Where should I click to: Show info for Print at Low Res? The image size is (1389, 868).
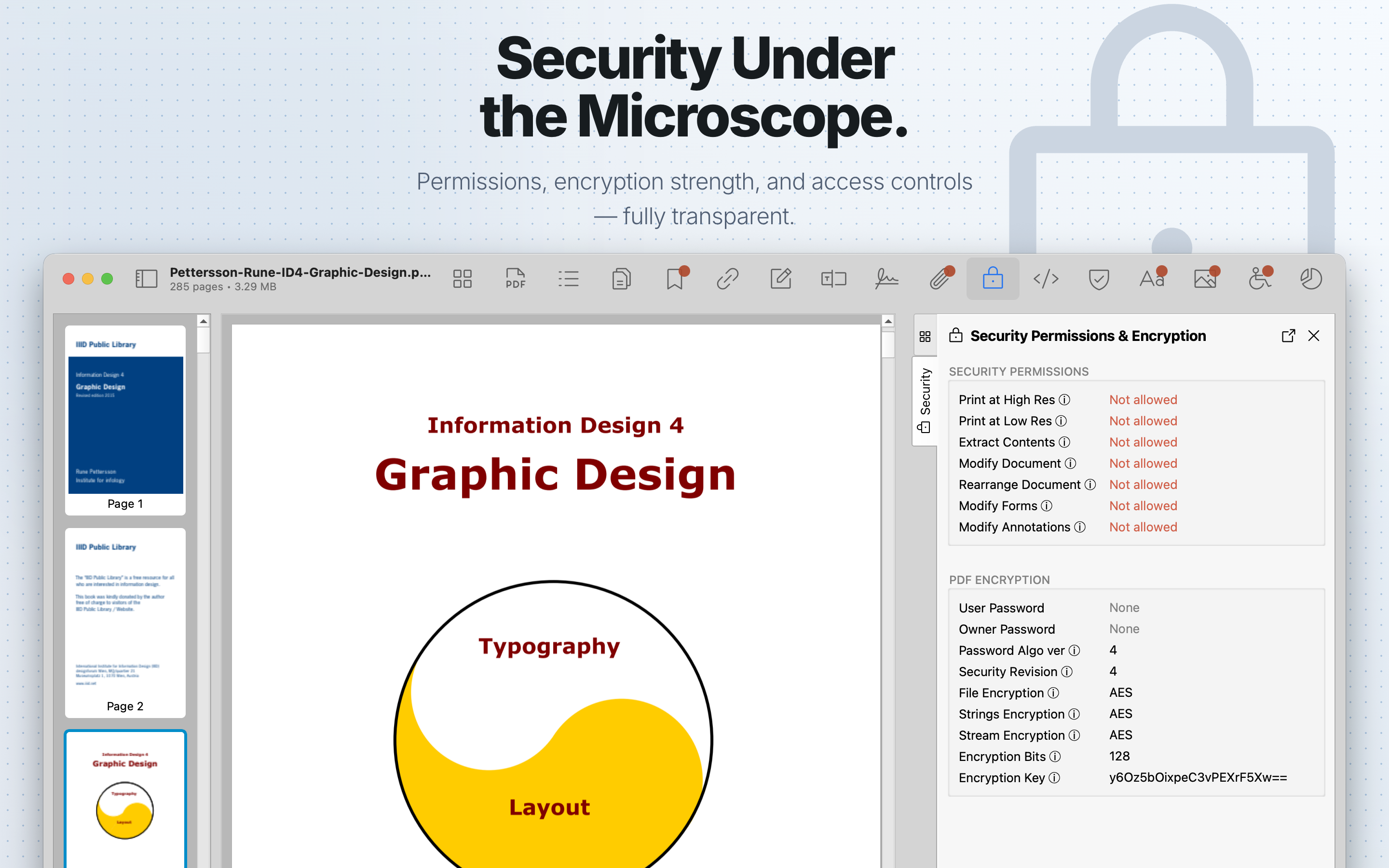(1061, 421)
